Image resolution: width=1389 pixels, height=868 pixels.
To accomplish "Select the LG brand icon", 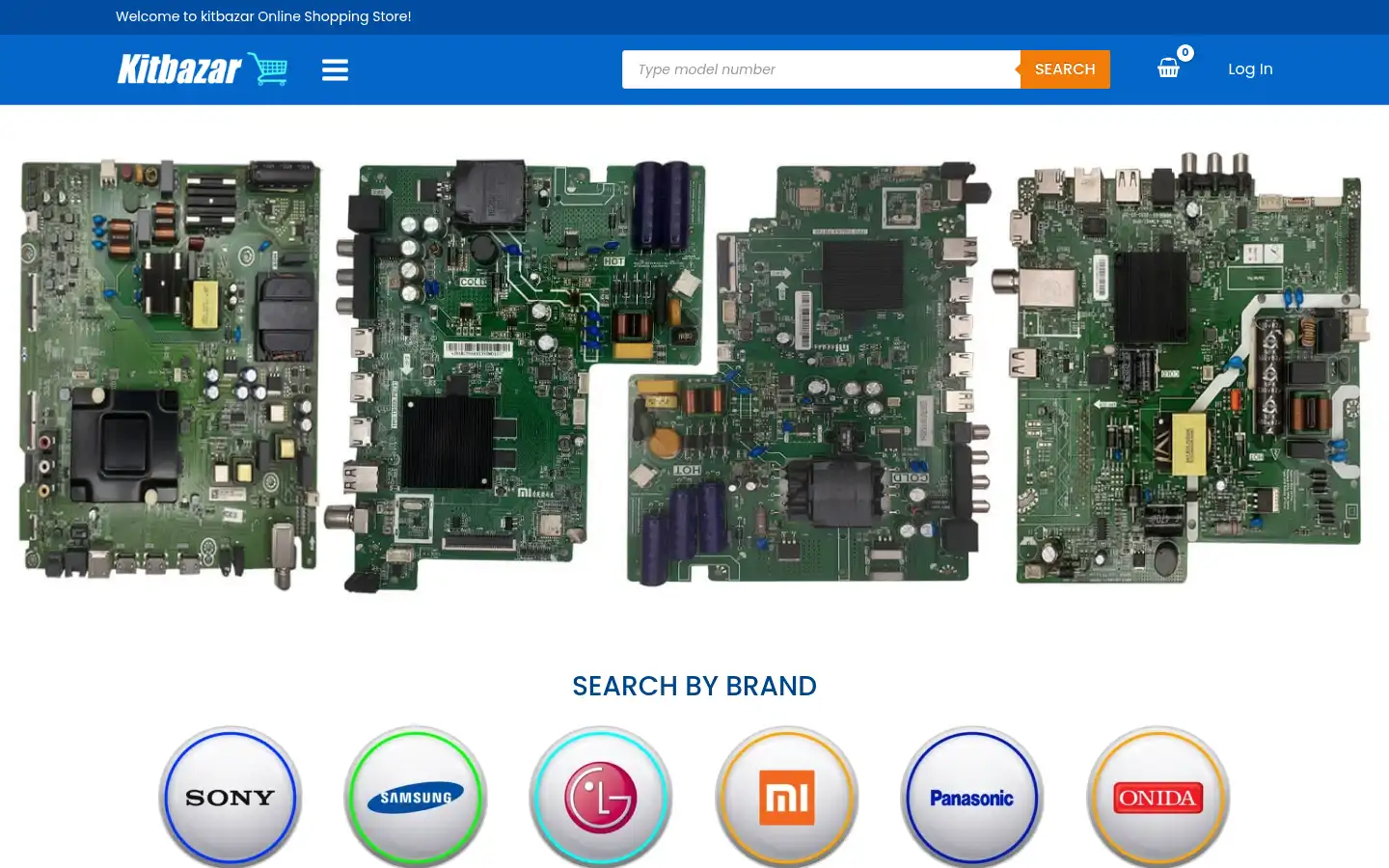I will point(601,798).
